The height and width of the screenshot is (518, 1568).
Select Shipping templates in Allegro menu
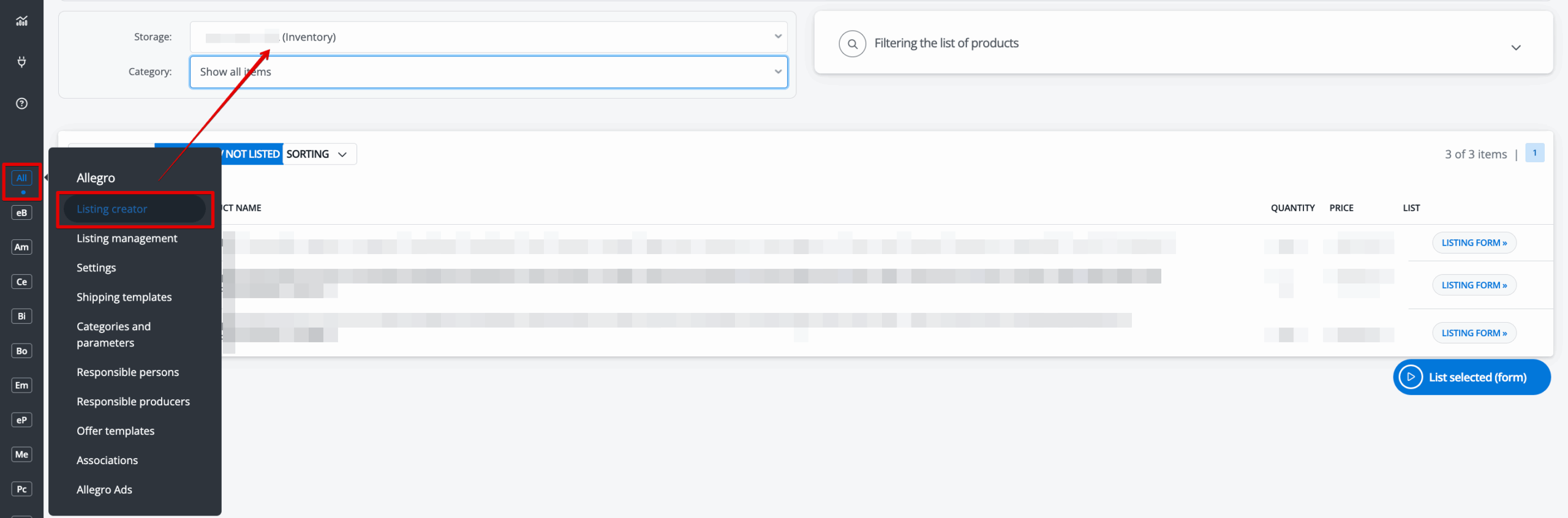click(x=124, y=298)
